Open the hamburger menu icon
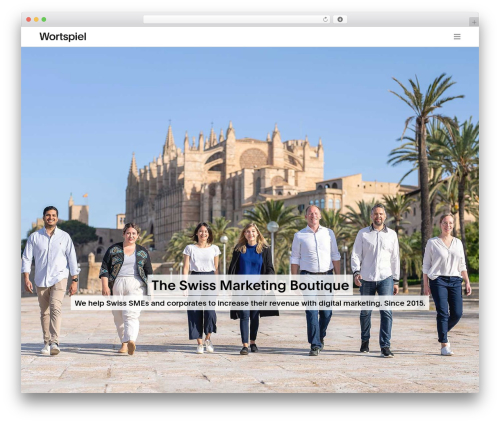This screenshot has height=423, width=500. [x=457, y=37]
